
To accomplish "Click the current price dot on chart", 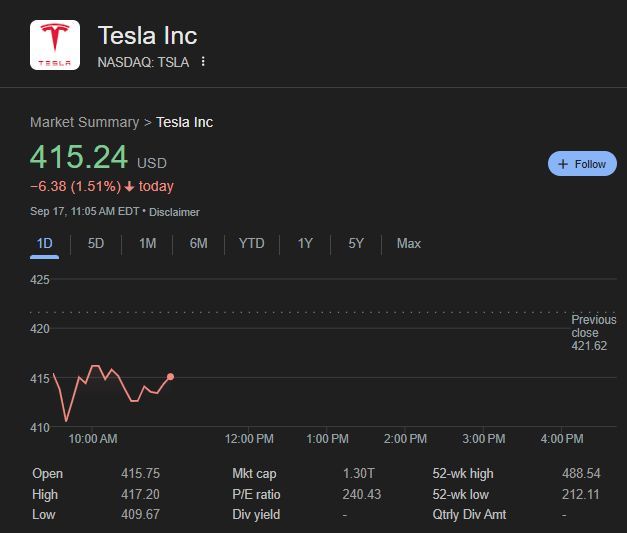I will (x=171, y=377).
